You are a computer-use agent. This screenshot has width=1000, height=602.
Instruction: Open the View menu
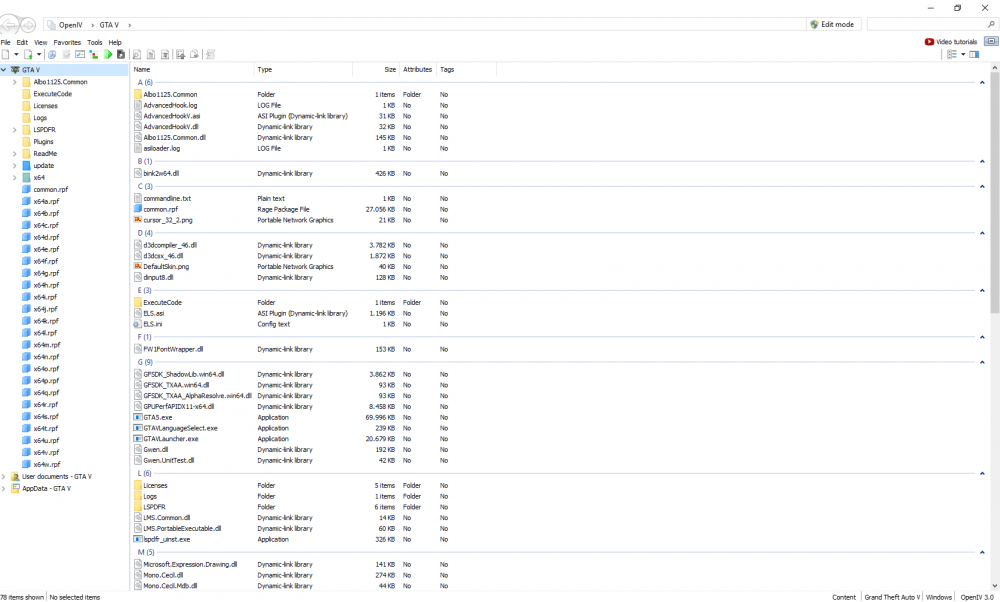pyautogui.click(x=41, y=43)
